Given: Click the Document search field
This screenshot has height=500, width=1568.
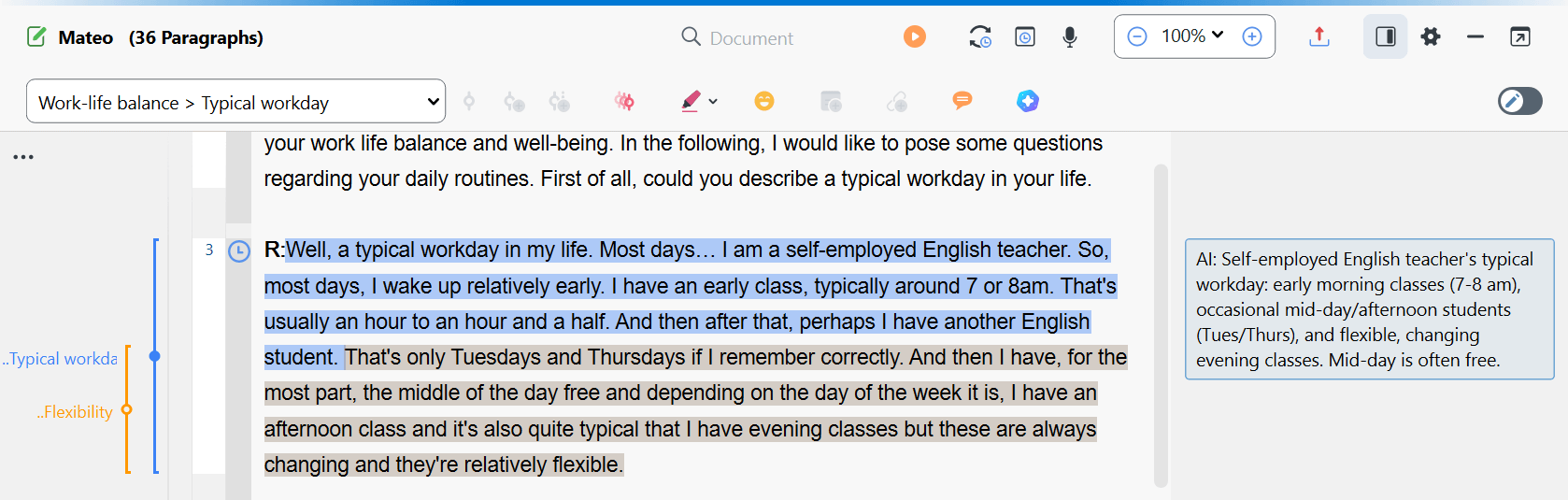Looking at the screenshot, I should [x=751, y=38].
